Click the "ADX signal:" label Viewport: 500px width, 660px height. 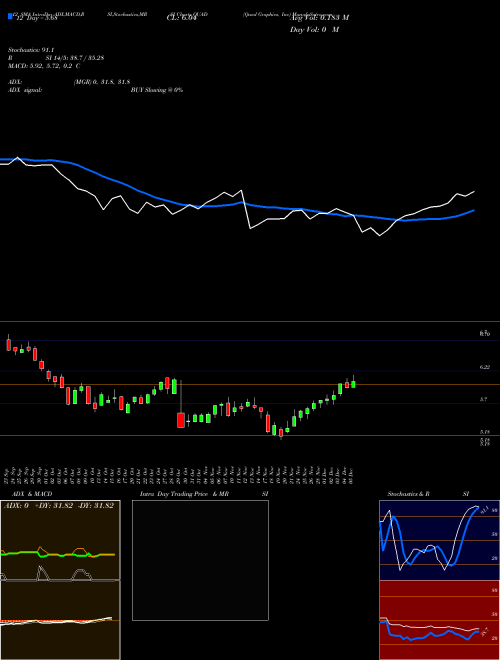coord(25,90)
